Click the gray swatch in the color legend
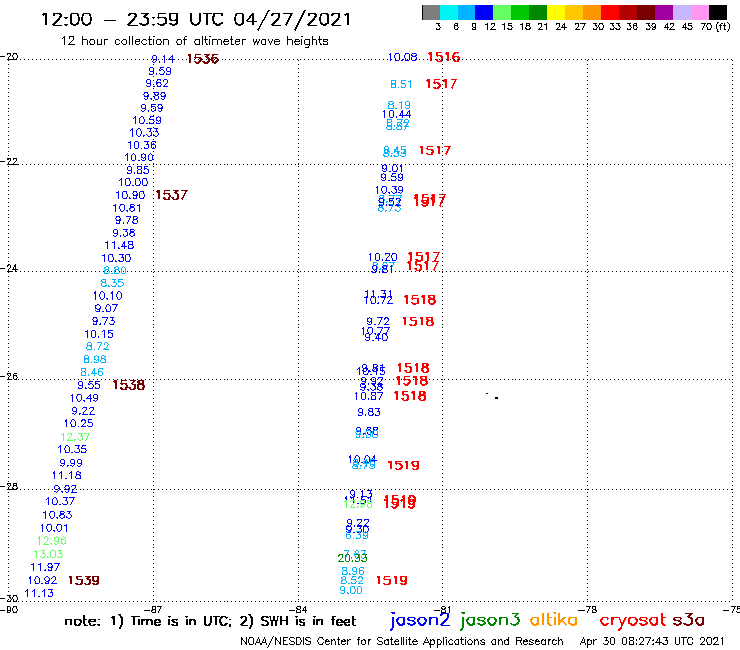The image size is (740, 650). (x=431, y=12)
